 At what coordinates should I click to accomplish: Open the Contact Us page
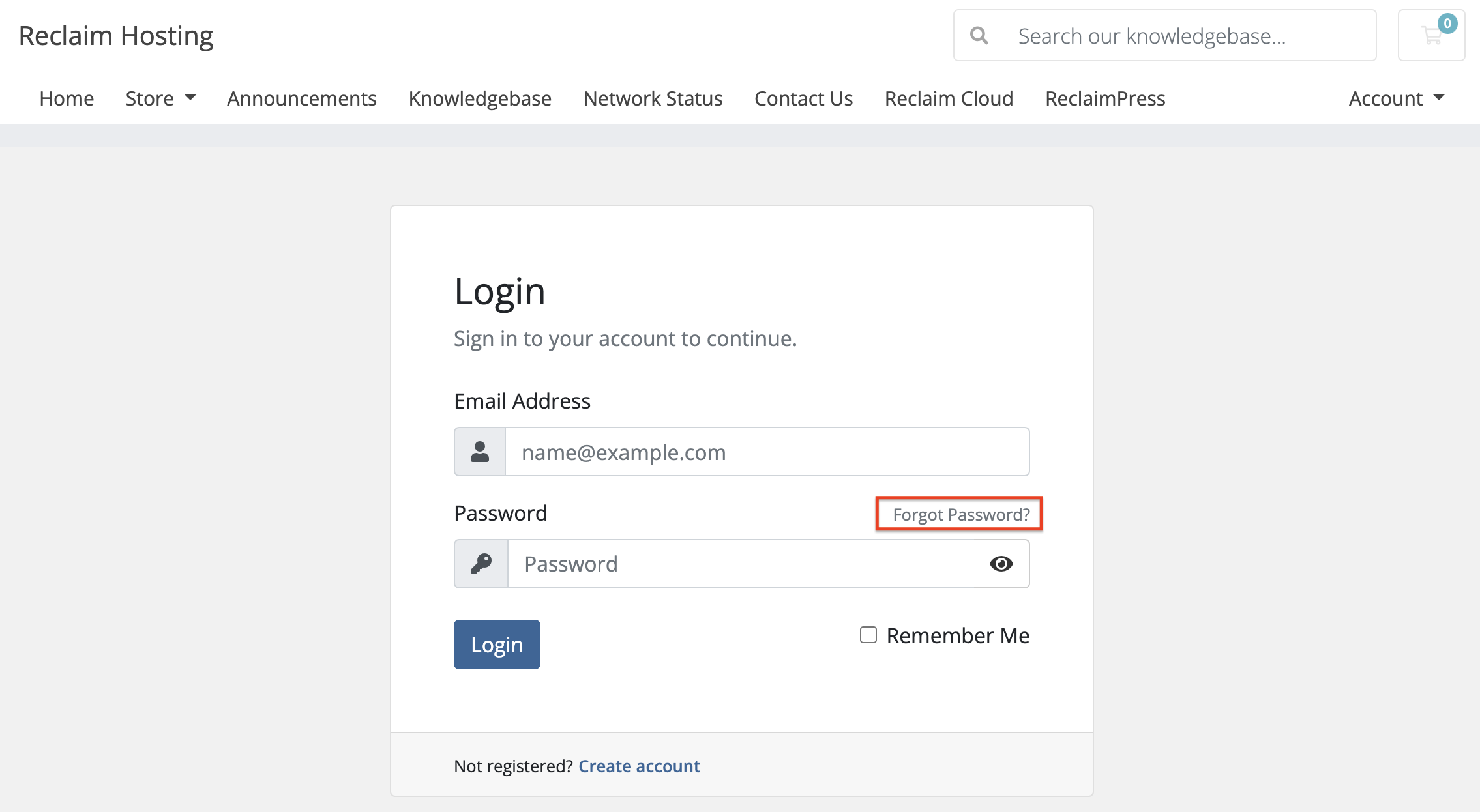click(x=803, y=98)
